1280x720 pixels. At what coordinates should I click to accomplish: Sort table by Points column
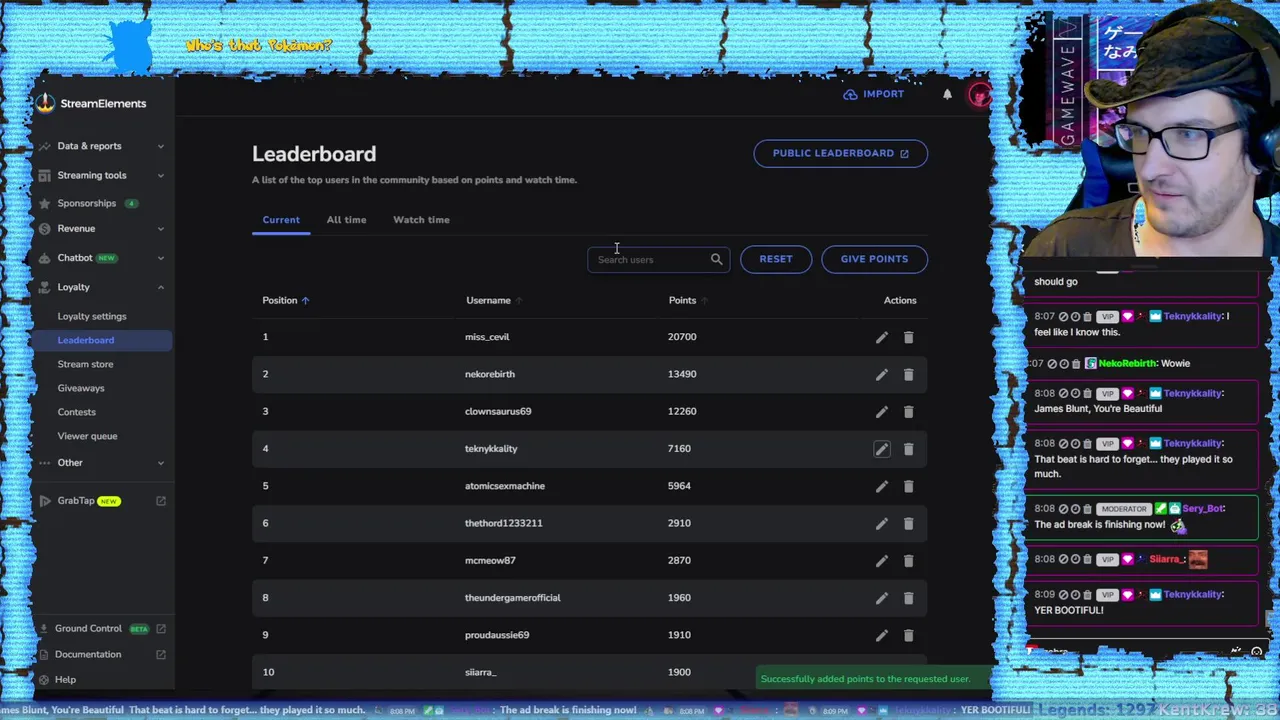[687, 300]
